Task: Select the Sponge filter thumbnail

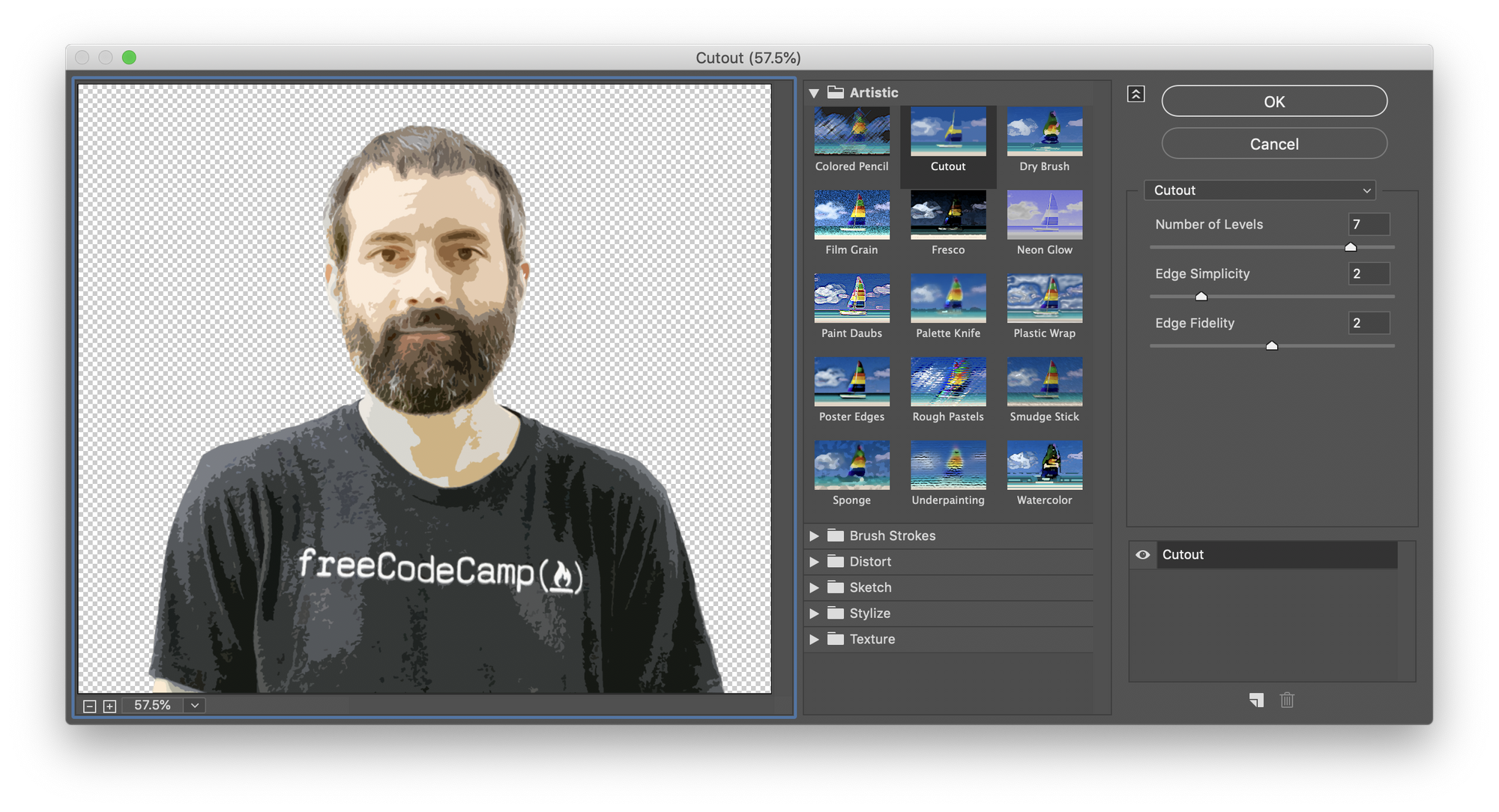Action: (851, 464)
